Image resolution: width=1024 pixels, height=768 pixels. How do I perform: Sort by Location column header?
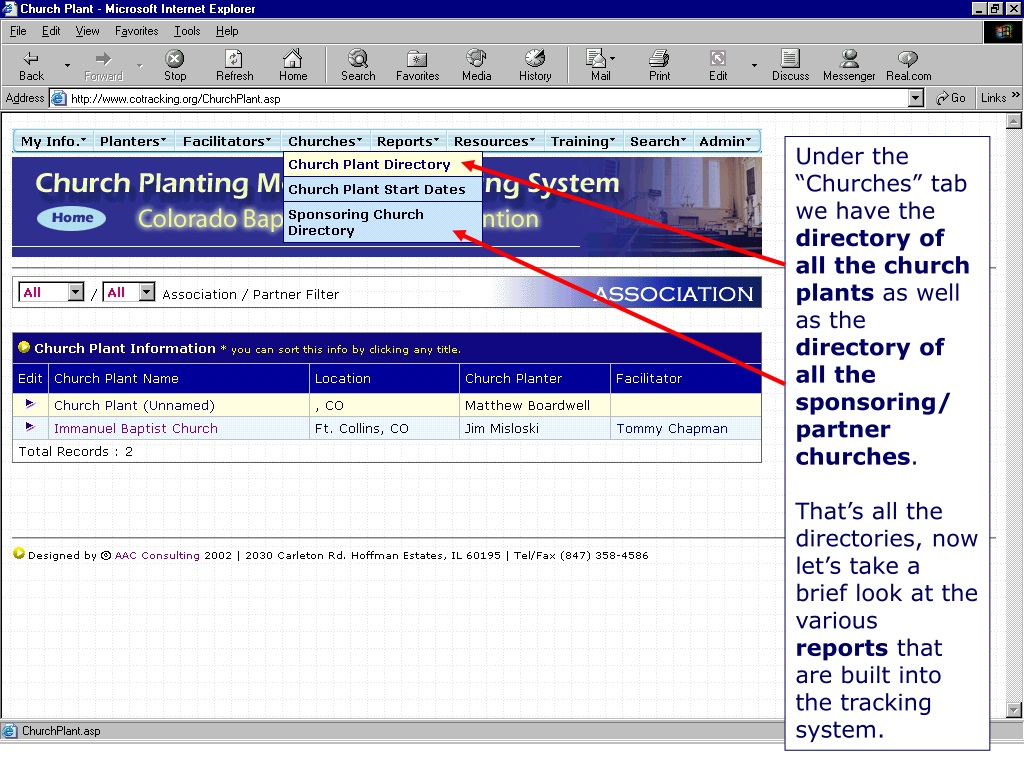342,378
